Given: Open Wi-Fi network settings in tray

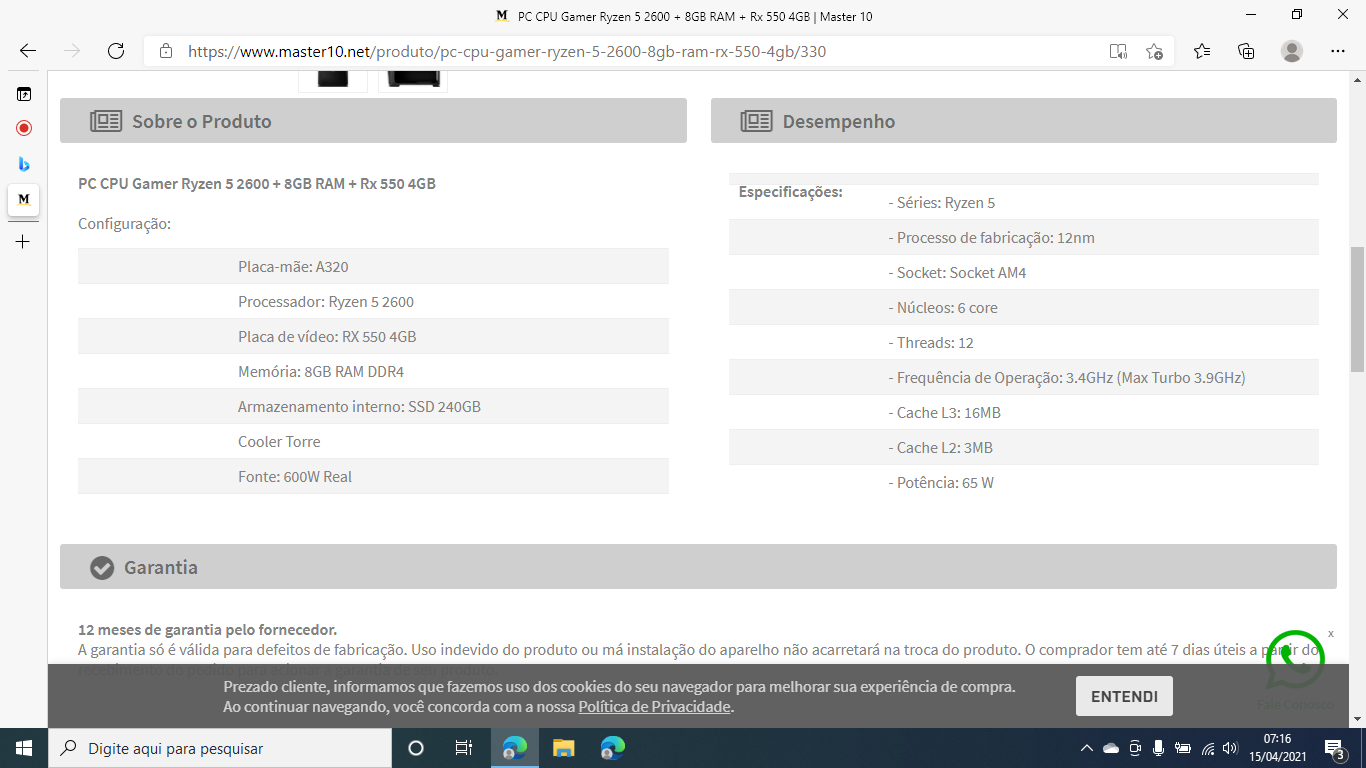Looking at the screenshot, I should pyautogui.click(x=1207, y=748).
